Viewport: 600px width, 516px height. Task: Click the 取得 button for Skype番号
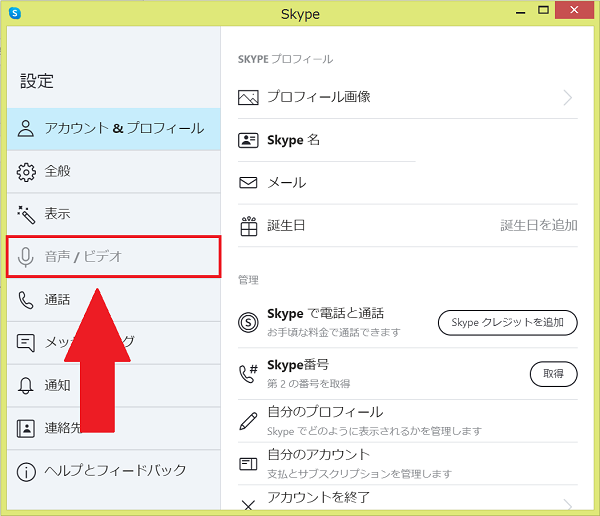click(x=554, y=374)
